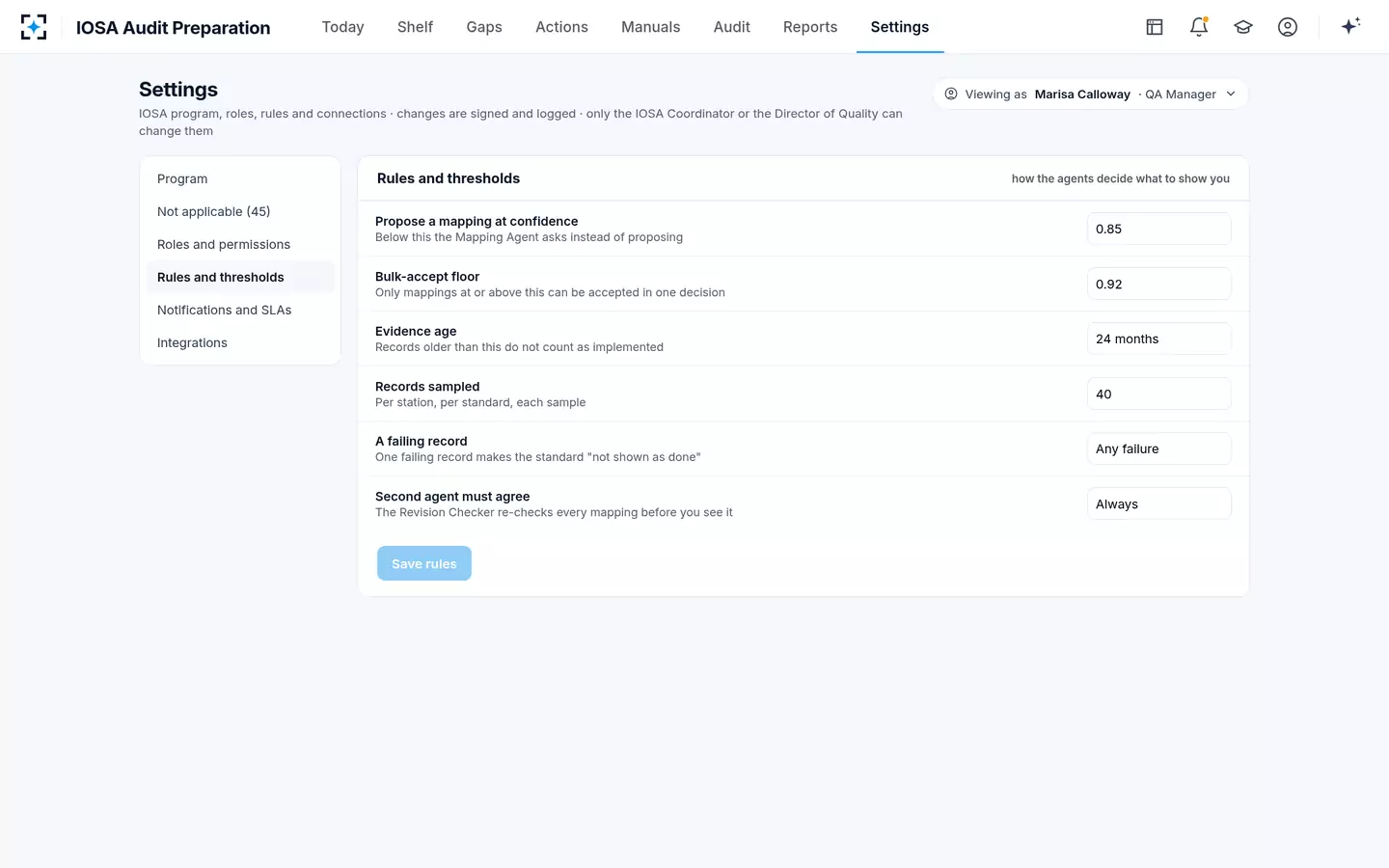Change the Evidence age 24 months field
The height and width of the screenshot is (868, 1389).
tap(1158, 339)
